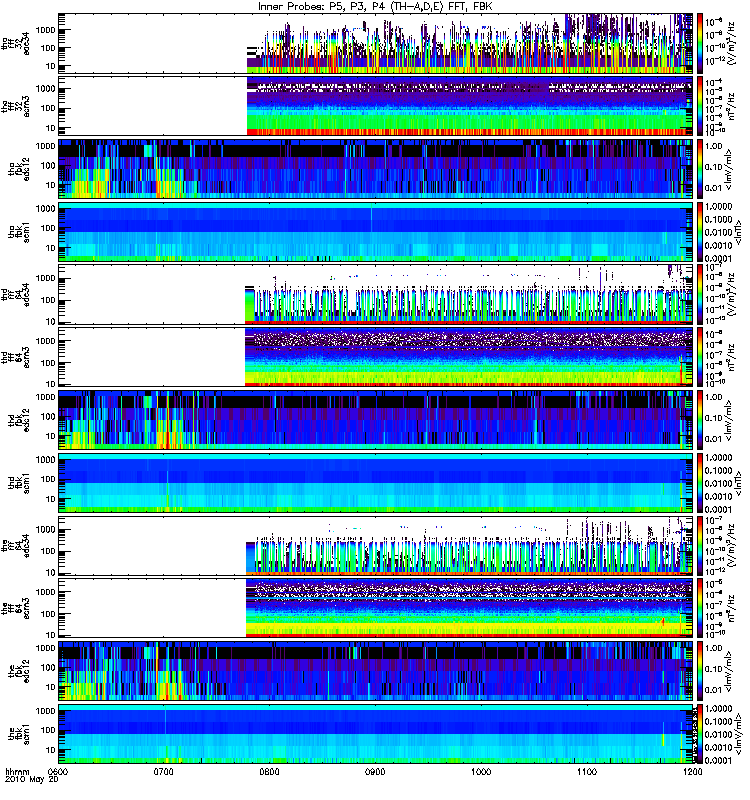This screenshot has width=750, height=800.
Task: Click the date label "2010 May 20"
Action: coord(32,780)
